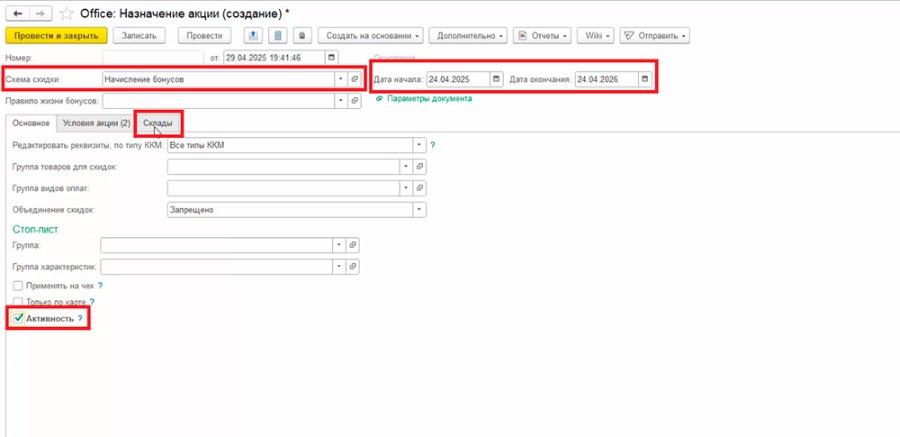Click Провести и закрыть button

(56, 36)
